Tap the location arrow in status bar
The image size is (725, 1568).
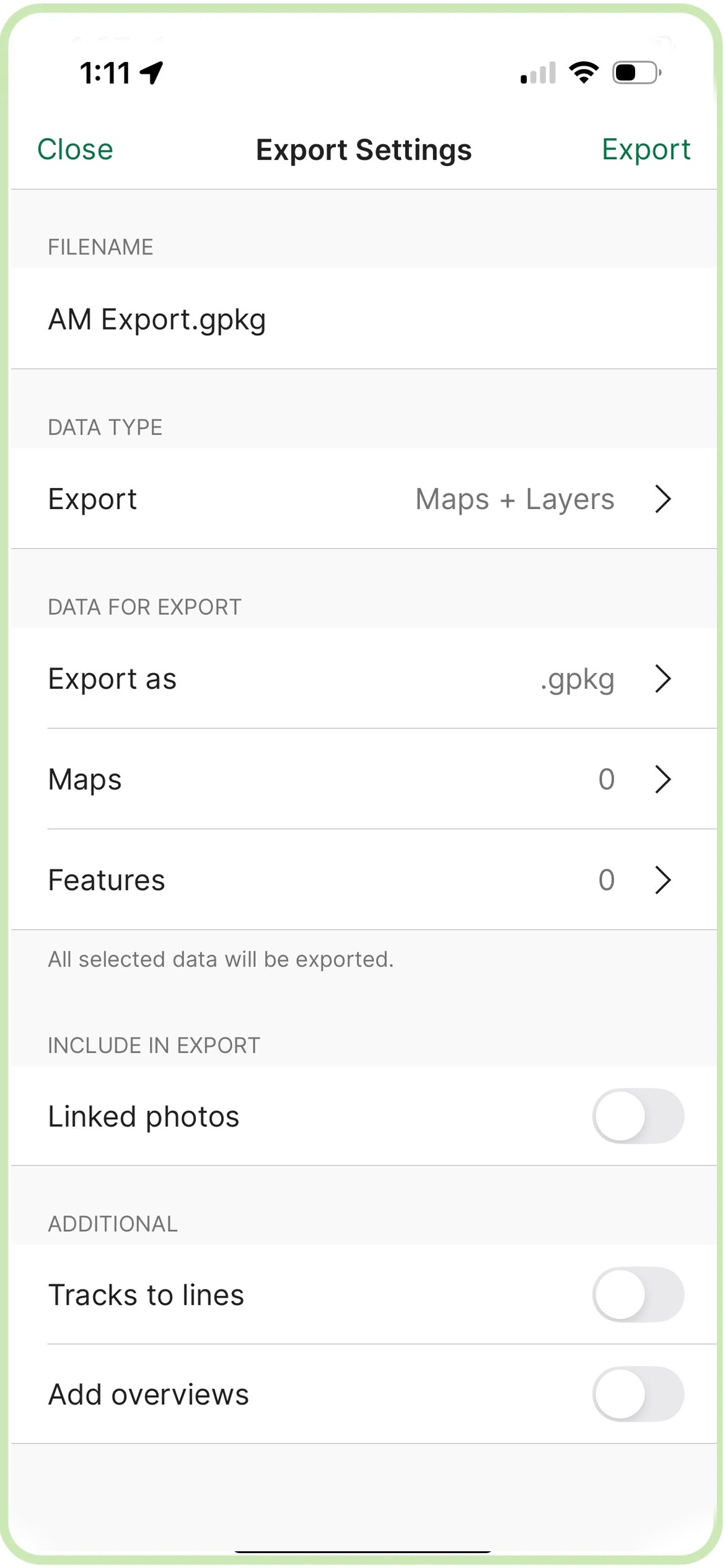[x=152, y=72]
